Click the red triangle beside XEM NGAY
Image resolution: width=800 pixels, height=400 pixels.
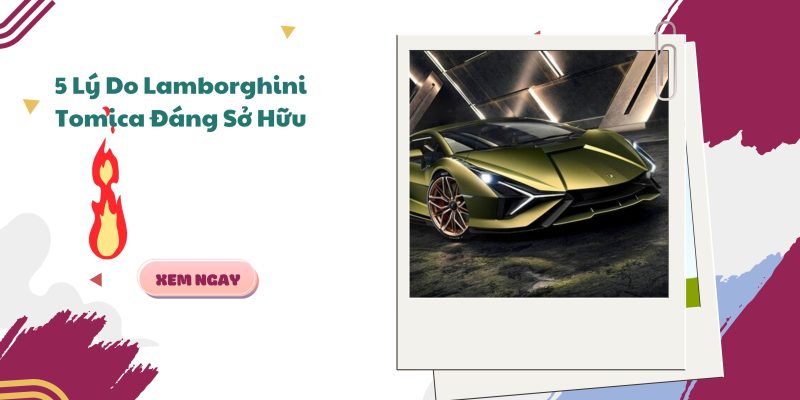tap(96, 280)
